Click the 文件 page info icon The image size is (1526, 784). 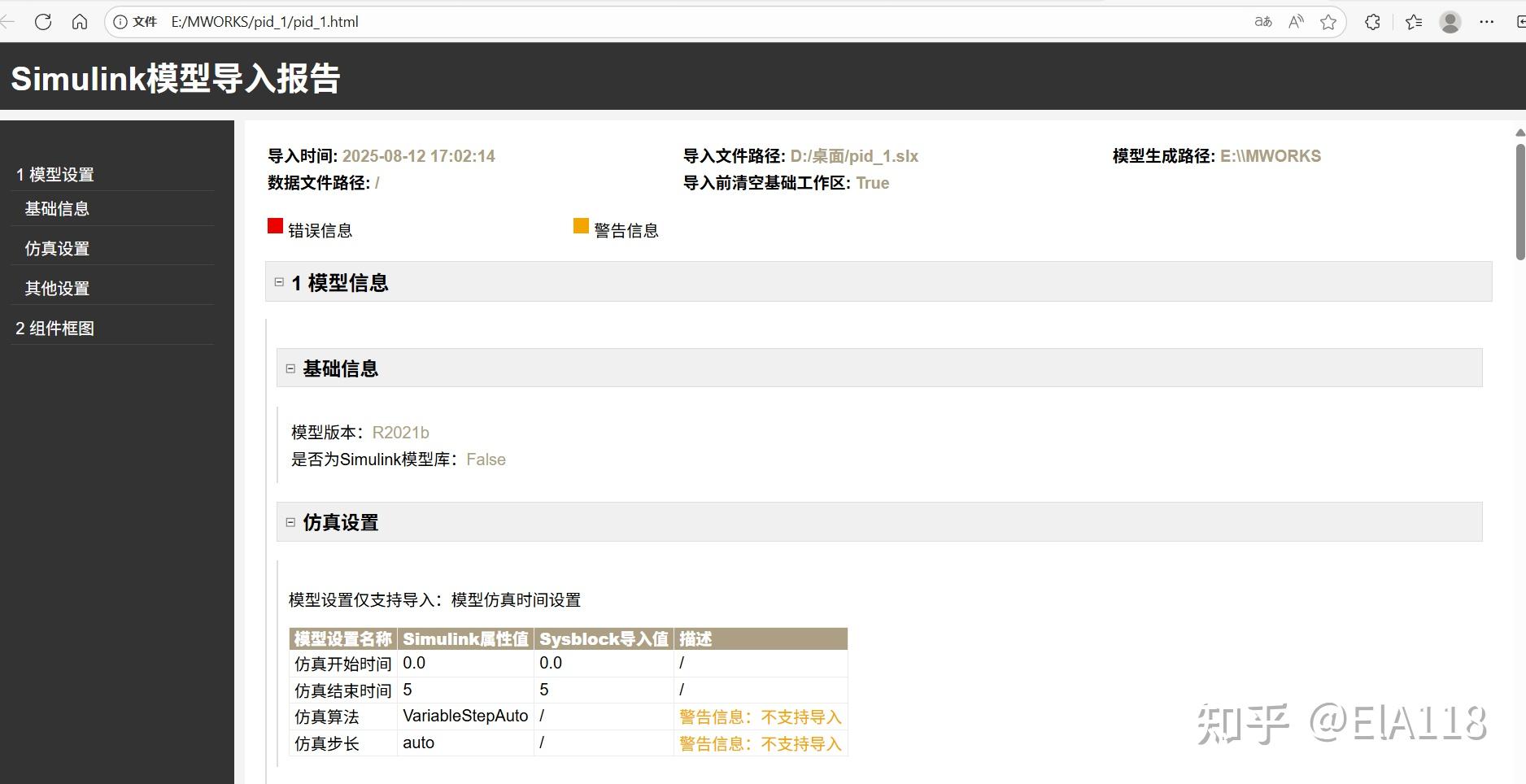pos(120,22)
